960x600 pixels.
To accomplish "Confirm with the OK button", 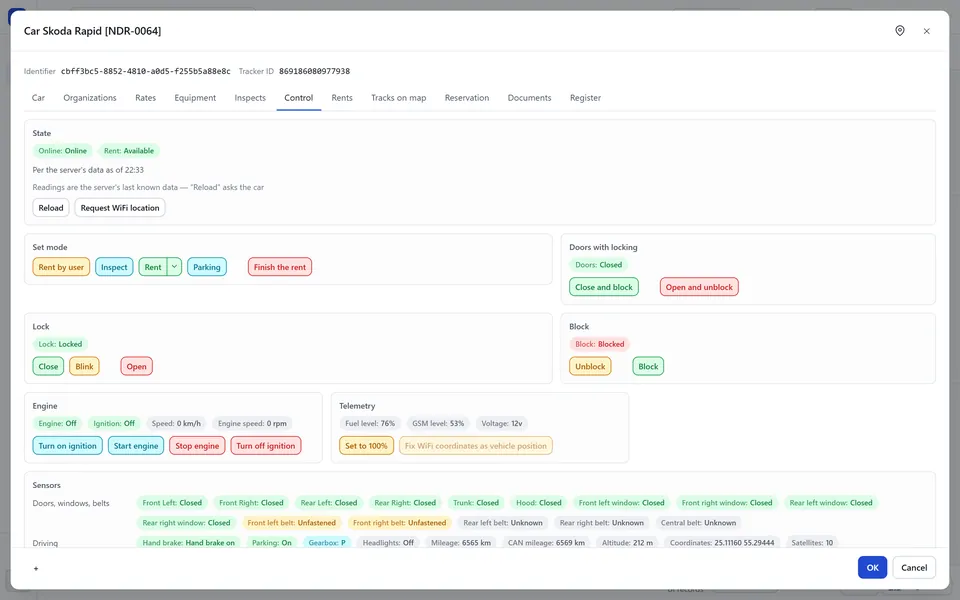I will point(872,568).
